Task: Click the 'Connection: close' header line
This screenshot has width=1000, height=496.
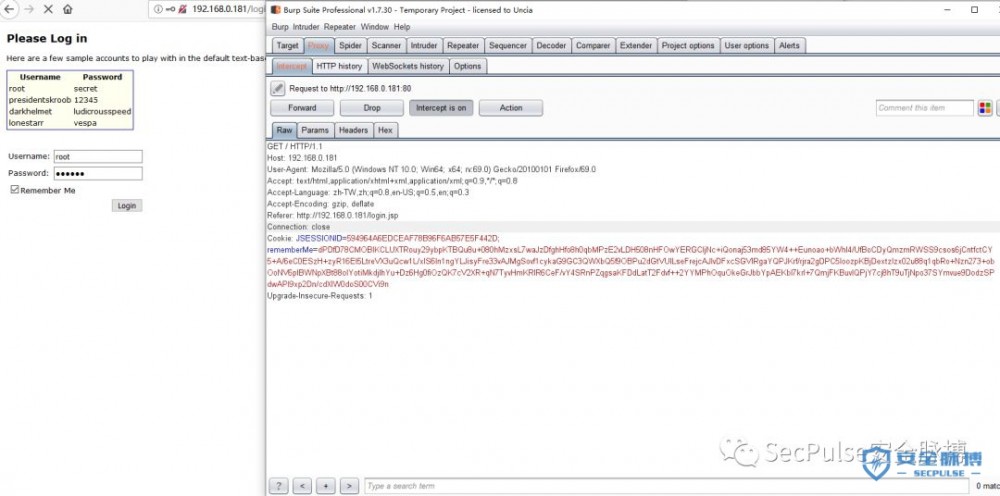Action: point(298,226)
